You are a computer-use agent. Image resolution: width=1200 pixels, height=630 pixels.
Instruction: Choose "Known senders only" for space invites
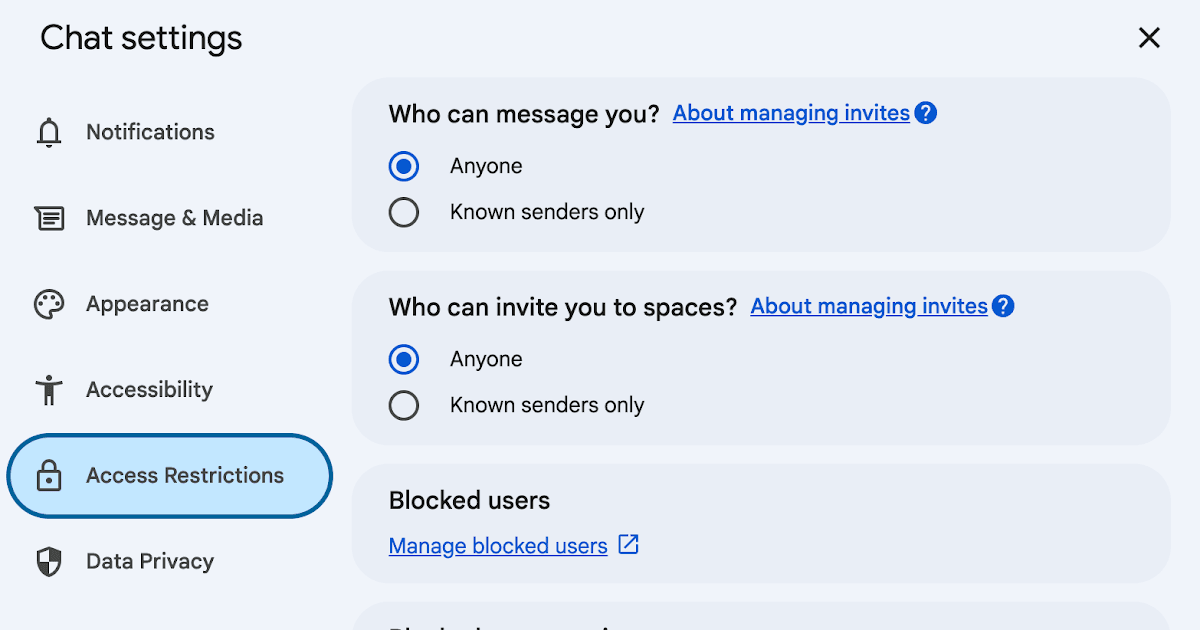coord(404,405)
